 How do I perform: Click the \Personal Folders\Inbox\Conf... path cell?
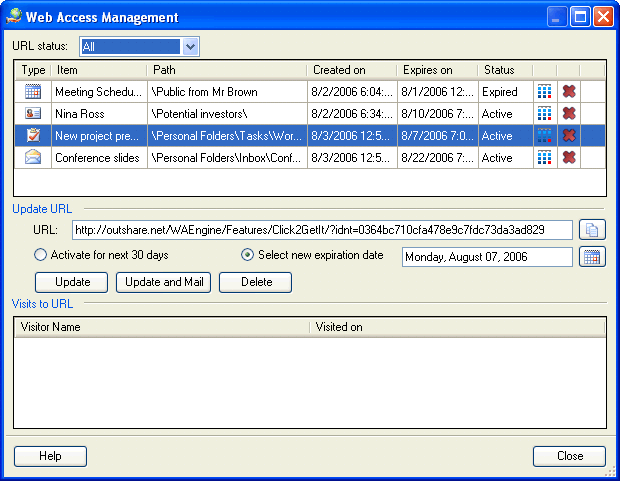[227, 158]
